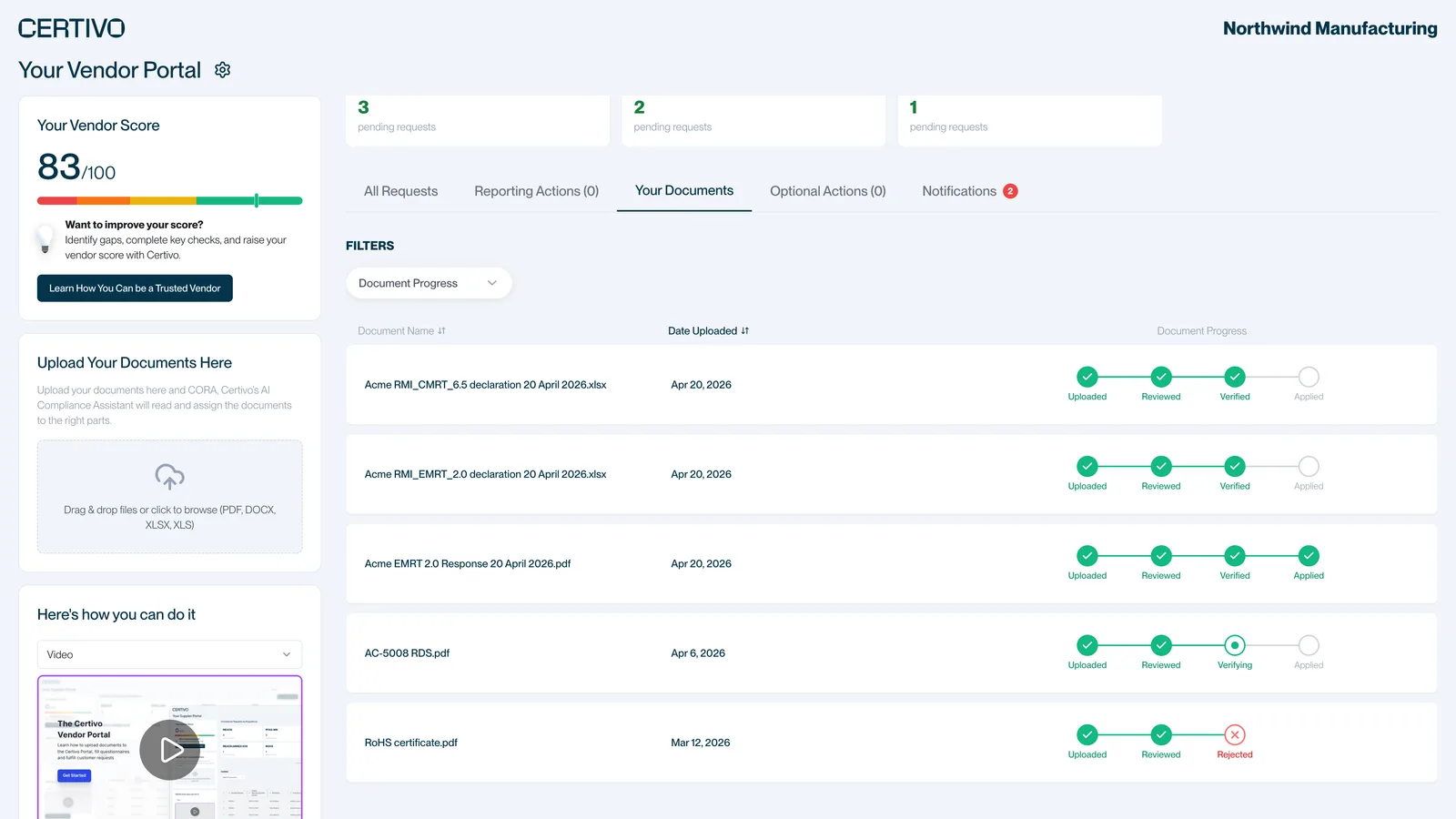Screen dimensions: 1456x819
Task: Click the Verified checkmark for Acme RMI_CMRT_6.5 declaration
Action: (x=1235, y=377)
